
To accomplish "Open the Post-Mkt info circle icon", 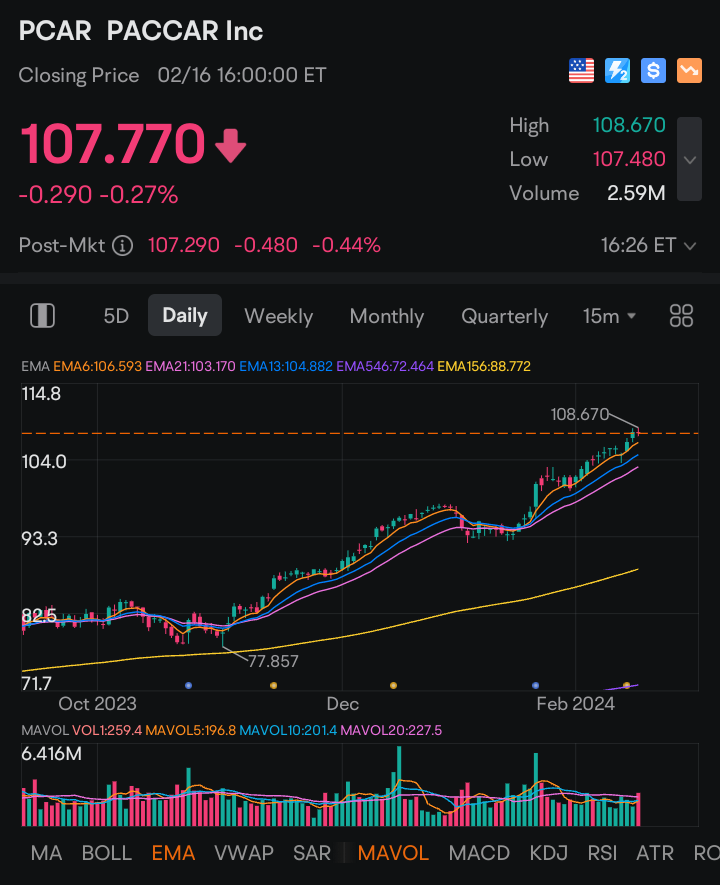I will [122, 246].
